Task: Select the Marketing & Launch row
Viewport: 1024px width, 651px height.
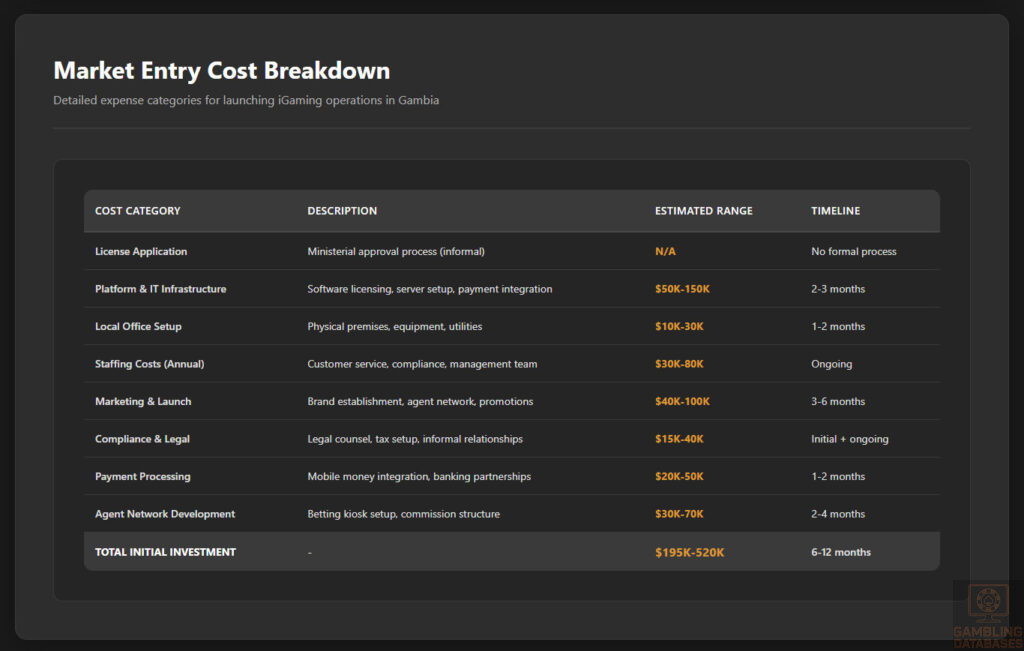Action: point(142,401)
